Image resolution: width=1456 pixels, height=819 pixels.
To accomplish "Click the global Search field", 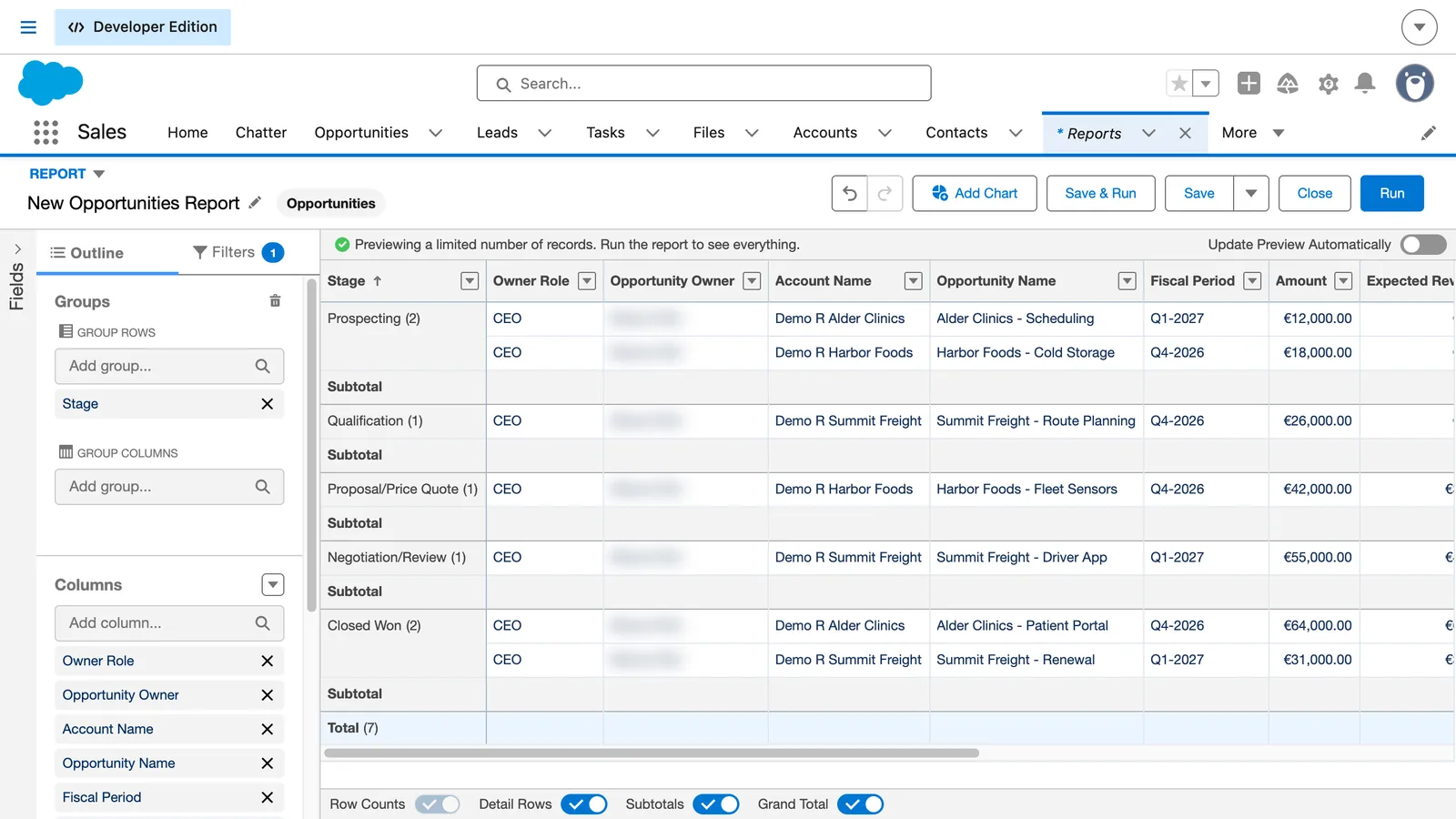I will tap(703, 84).
